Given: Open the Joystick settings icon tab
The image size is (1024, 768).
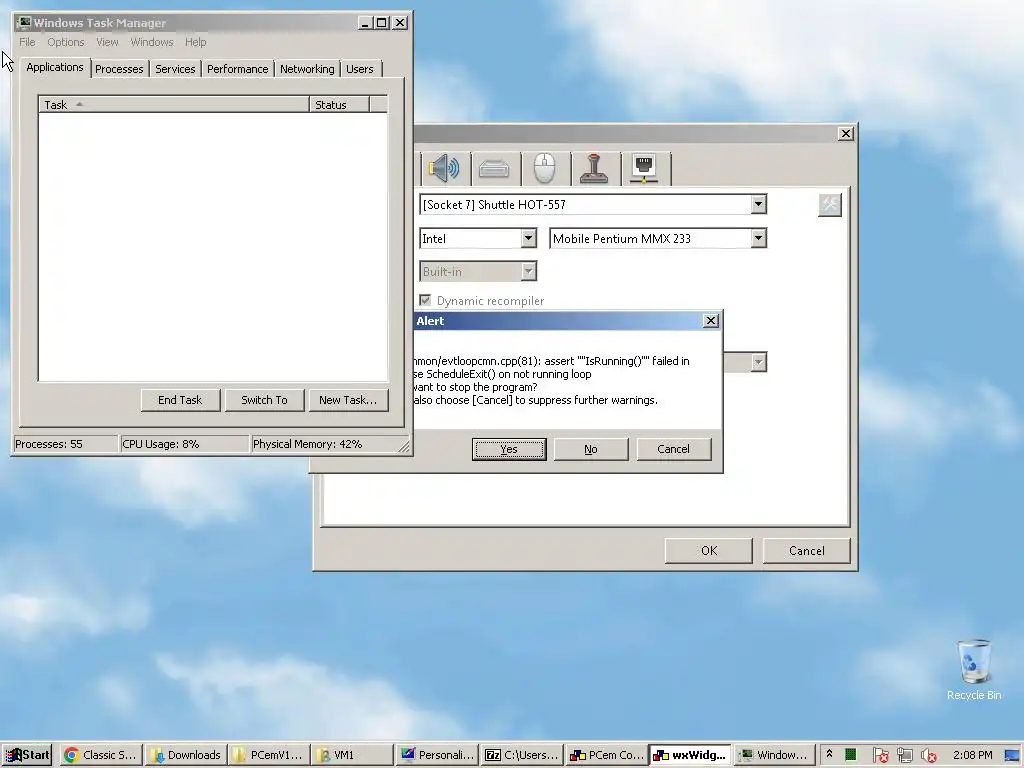Looking at the screenshot, I should [x=594, y=168].
